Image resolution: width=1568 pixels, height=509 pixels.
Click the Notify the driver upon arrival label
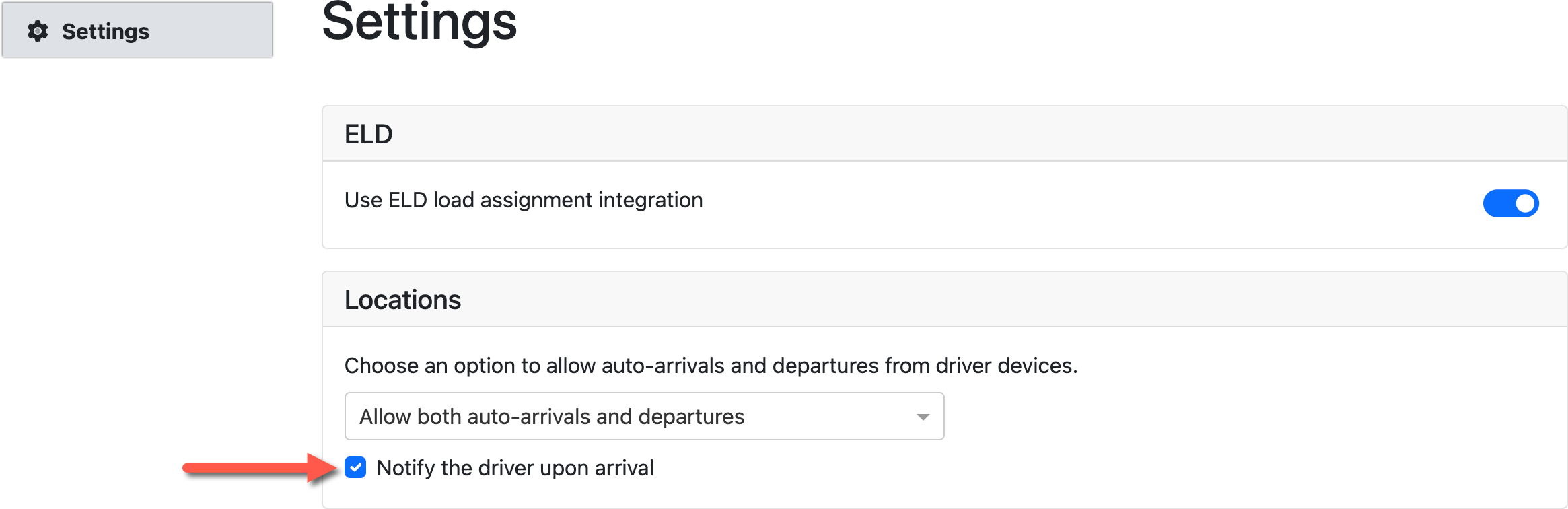tap(516, 468)
